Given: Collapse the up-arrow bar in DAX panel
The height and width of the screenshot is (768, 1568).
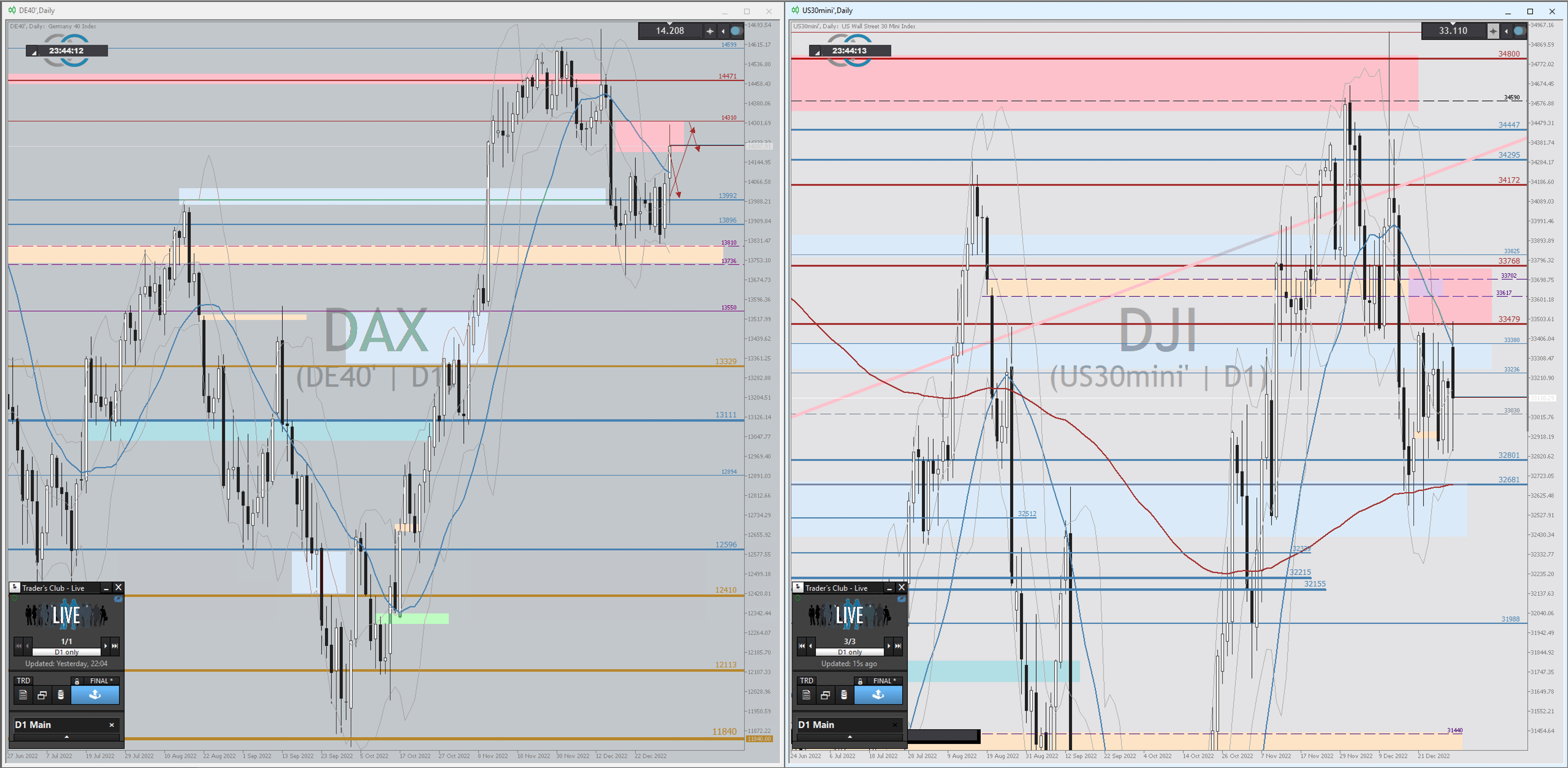Looking at the screenshot, I should (x=66, y=737).
